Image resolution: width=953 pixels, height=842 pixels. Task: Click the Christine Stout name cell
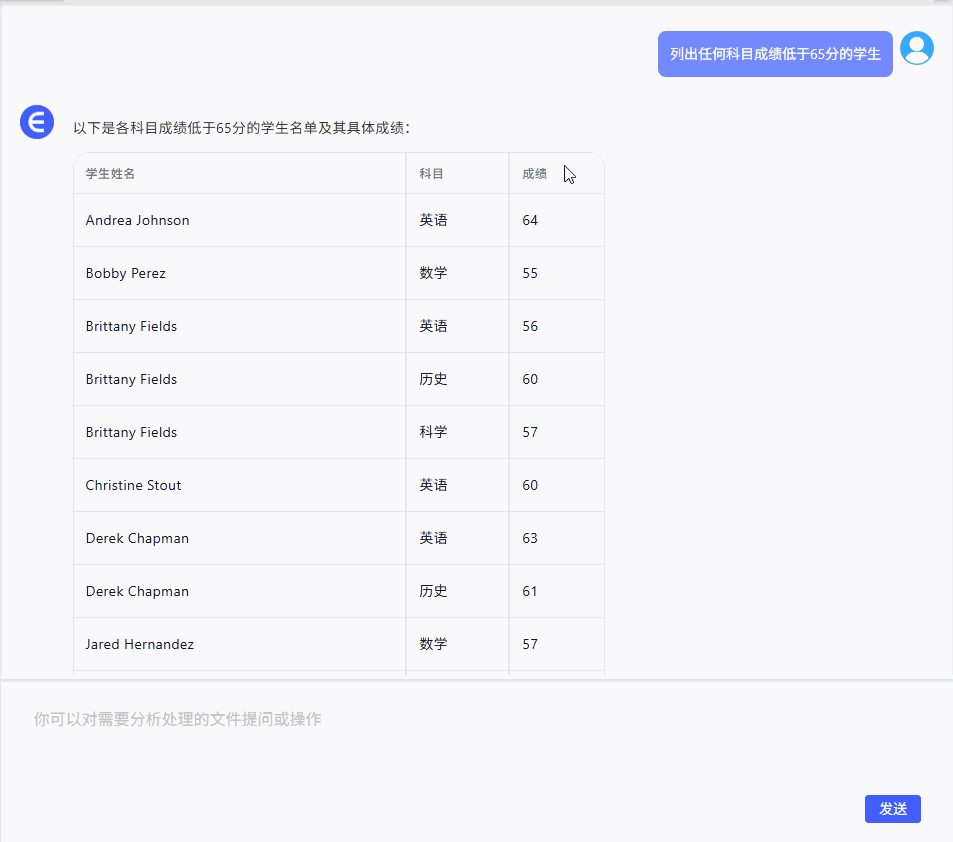(x=133, y=485)
